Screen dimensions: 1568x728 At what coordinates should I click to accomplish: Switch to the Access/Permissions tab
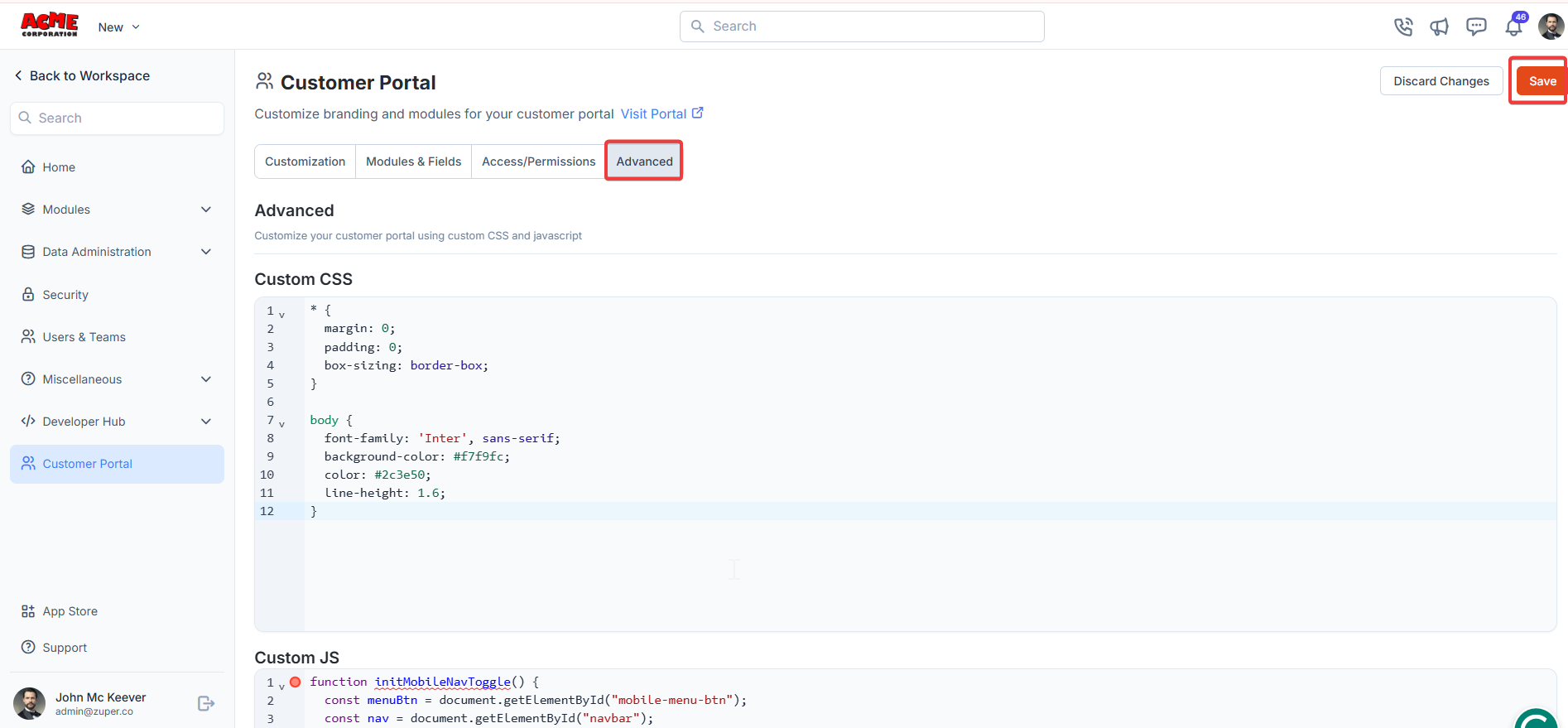[x=538, y=162]
